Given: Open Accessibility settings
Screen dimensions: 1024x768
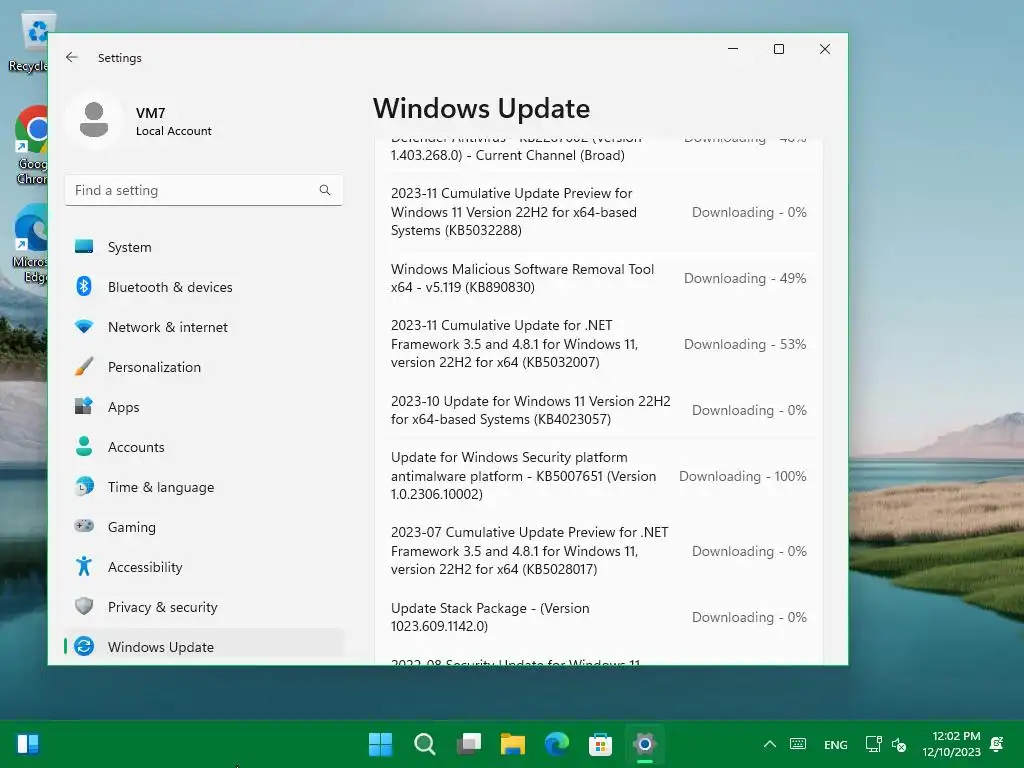Looking at the screenshot, I should click(203, 567).
